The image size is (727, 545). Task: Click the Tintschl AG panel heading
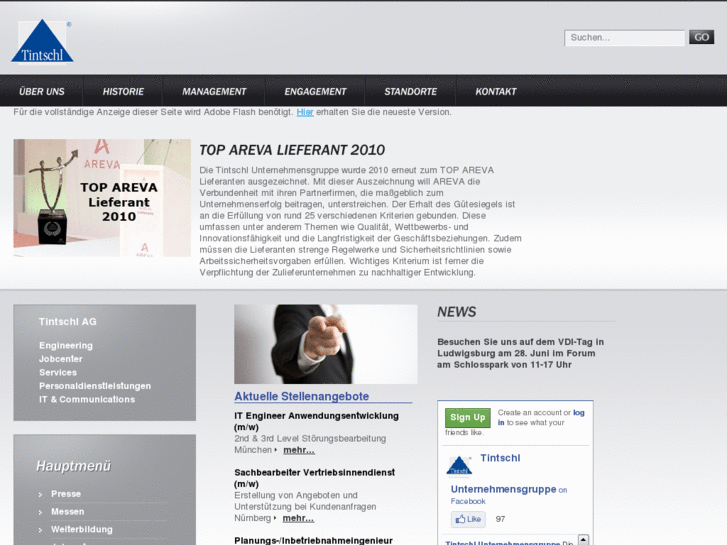(x=68, y=321)
